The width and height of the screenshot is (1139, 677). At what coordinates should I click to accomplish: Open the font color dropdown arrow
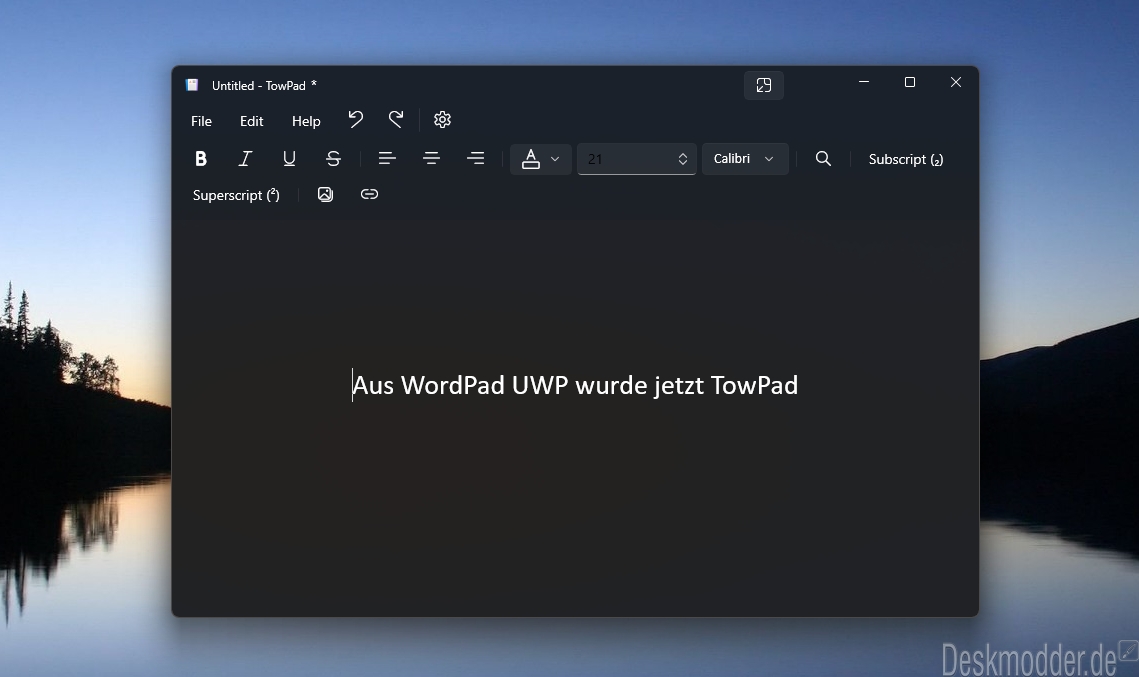tap(556, 158)
